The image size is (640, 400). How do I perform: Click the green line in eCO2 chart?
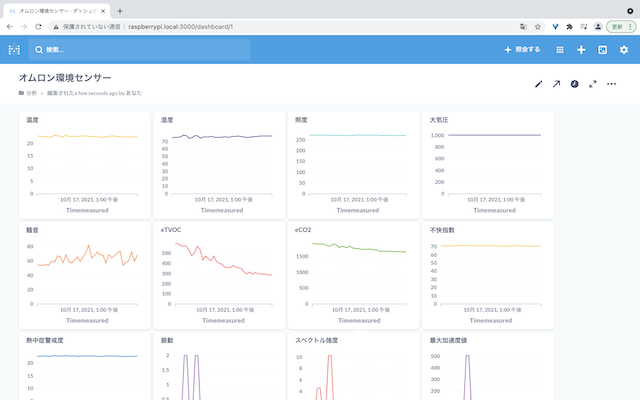coord(359,248)
